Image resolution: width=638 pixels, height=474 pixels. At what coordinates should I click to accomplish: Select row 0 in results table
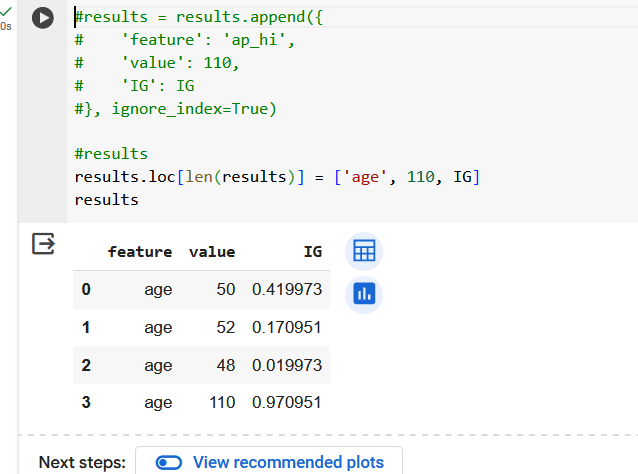pyautogui.click(x=201, y=290)
